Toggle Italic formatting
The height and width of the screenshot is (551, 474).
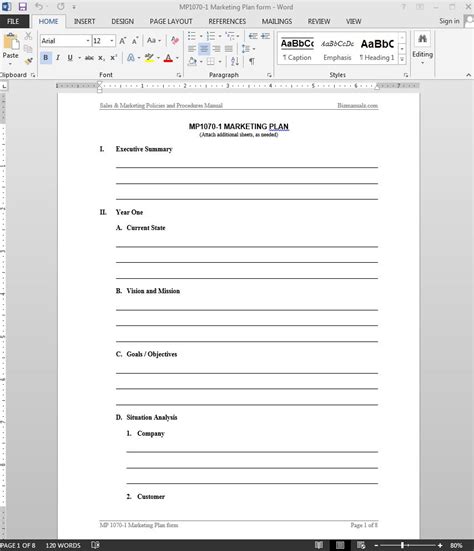(x=58, y=58)
